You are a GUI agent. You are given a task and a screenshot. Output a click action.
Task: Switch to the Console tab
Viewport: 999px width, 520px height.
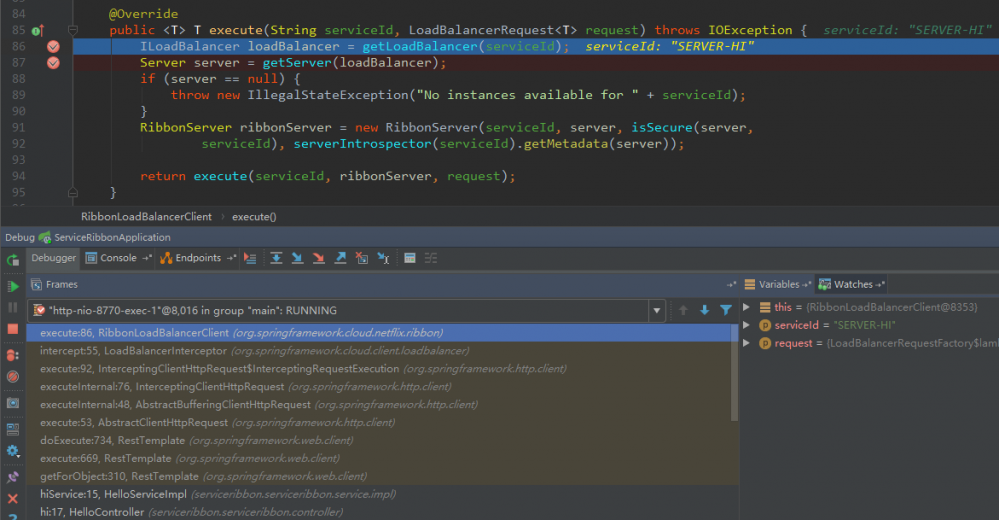pyautogui.click(x=118, y=258)
